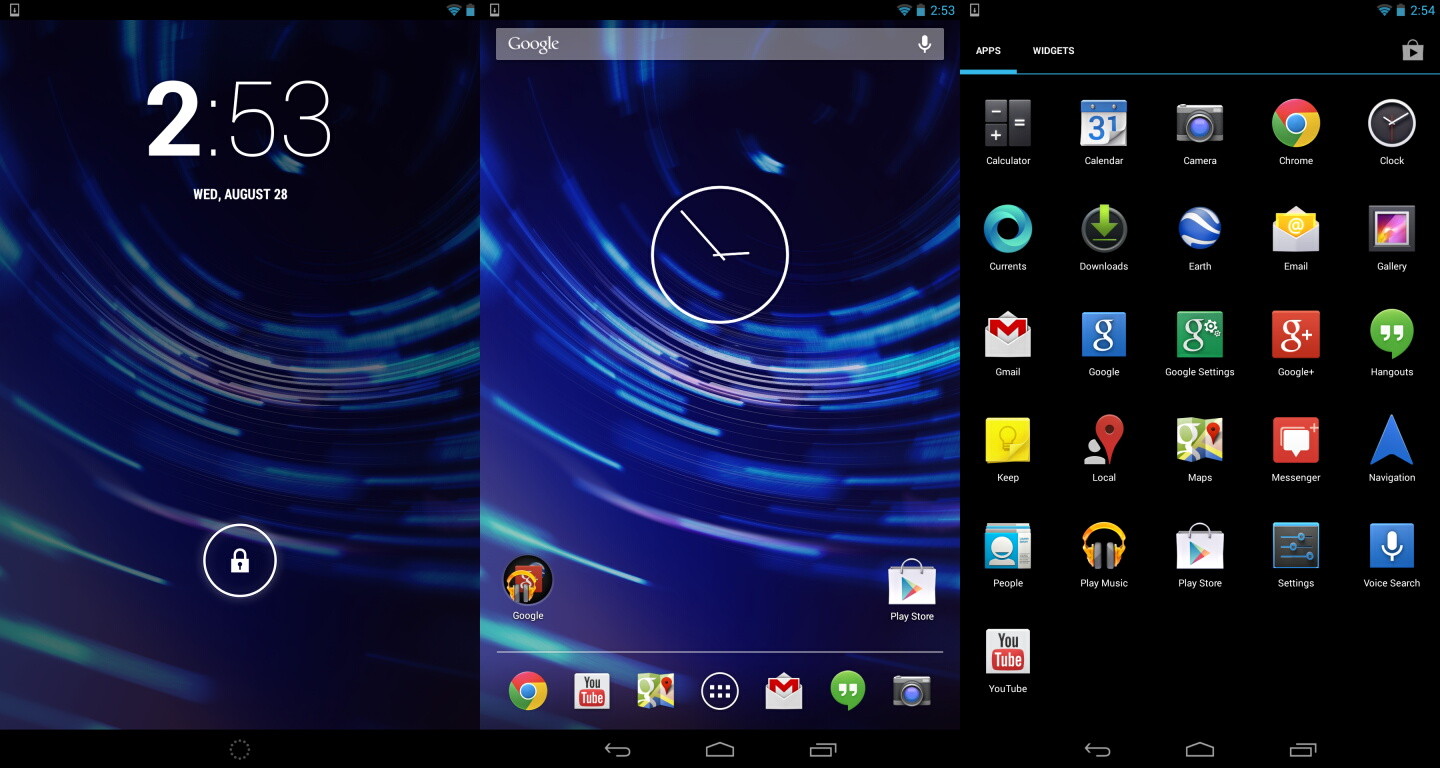Open the Calendar app
1440x768 pixels.
[x=1104, y=124]
